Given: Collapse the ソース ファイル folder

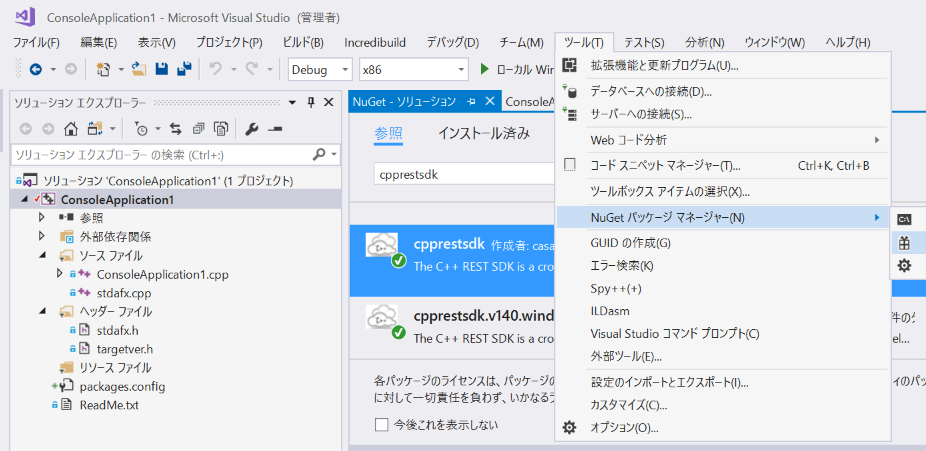Looking at the screenshot, I should point(42,255).
